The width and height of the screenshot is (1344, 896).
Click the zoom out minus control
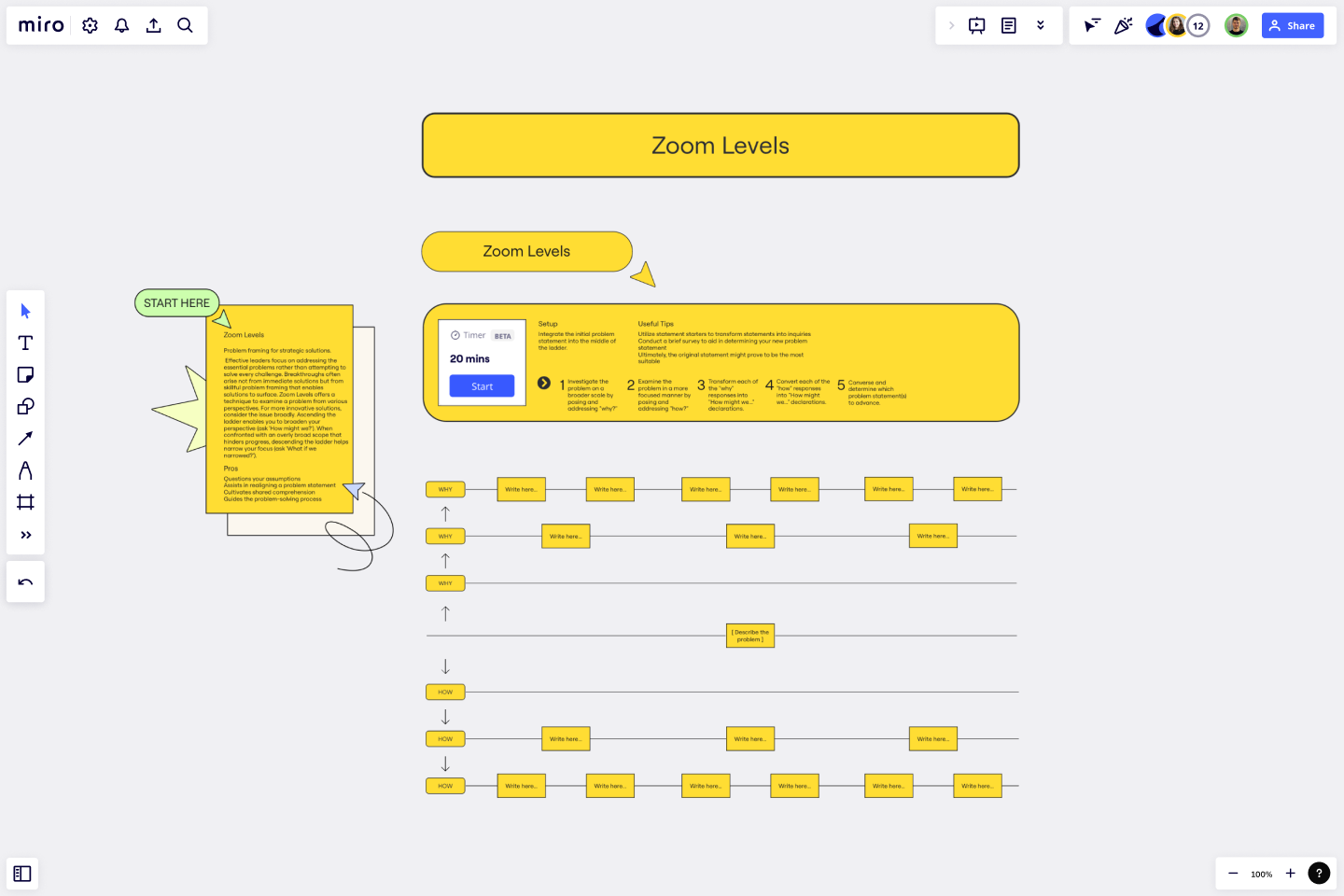tap(1233, 874)
